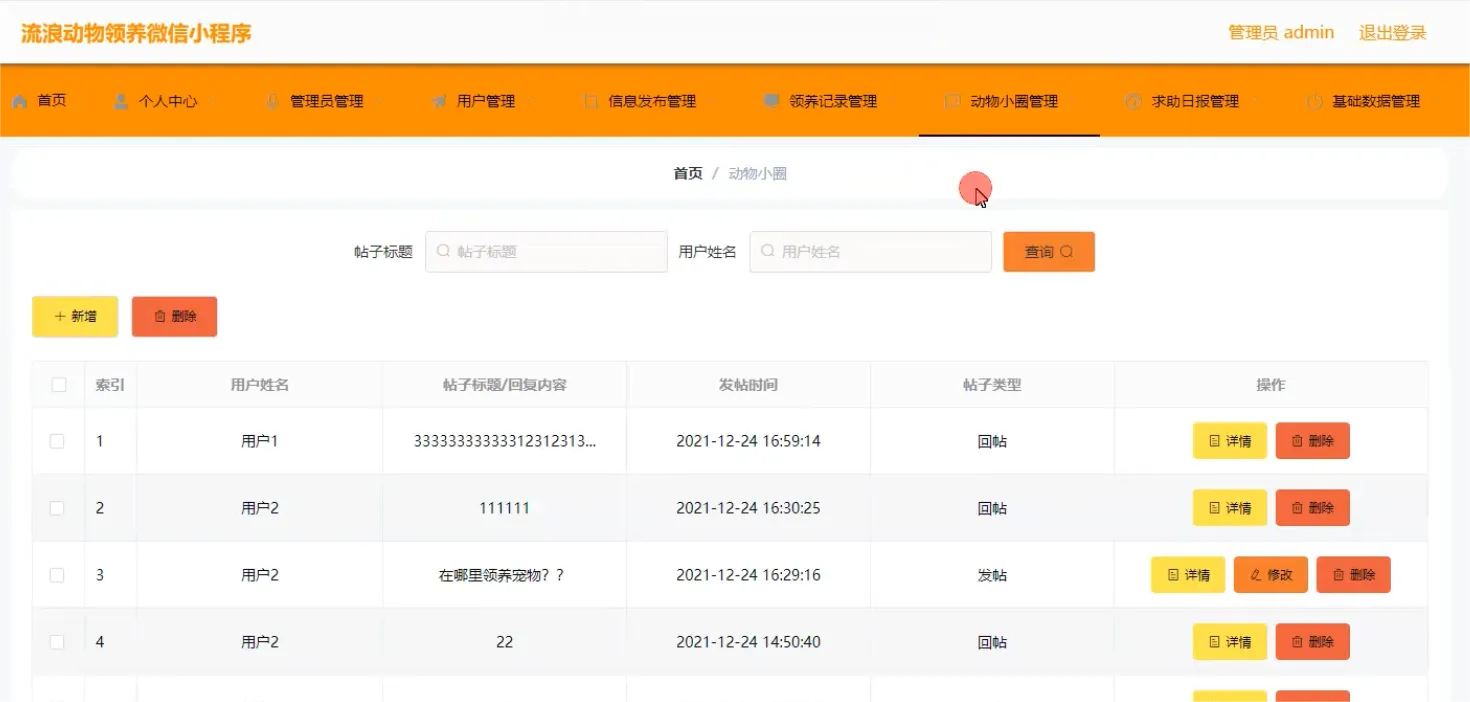The image size is (1470, 702).
Task: Open the 求助日报管理 menu
Action: click(1183, 101)
